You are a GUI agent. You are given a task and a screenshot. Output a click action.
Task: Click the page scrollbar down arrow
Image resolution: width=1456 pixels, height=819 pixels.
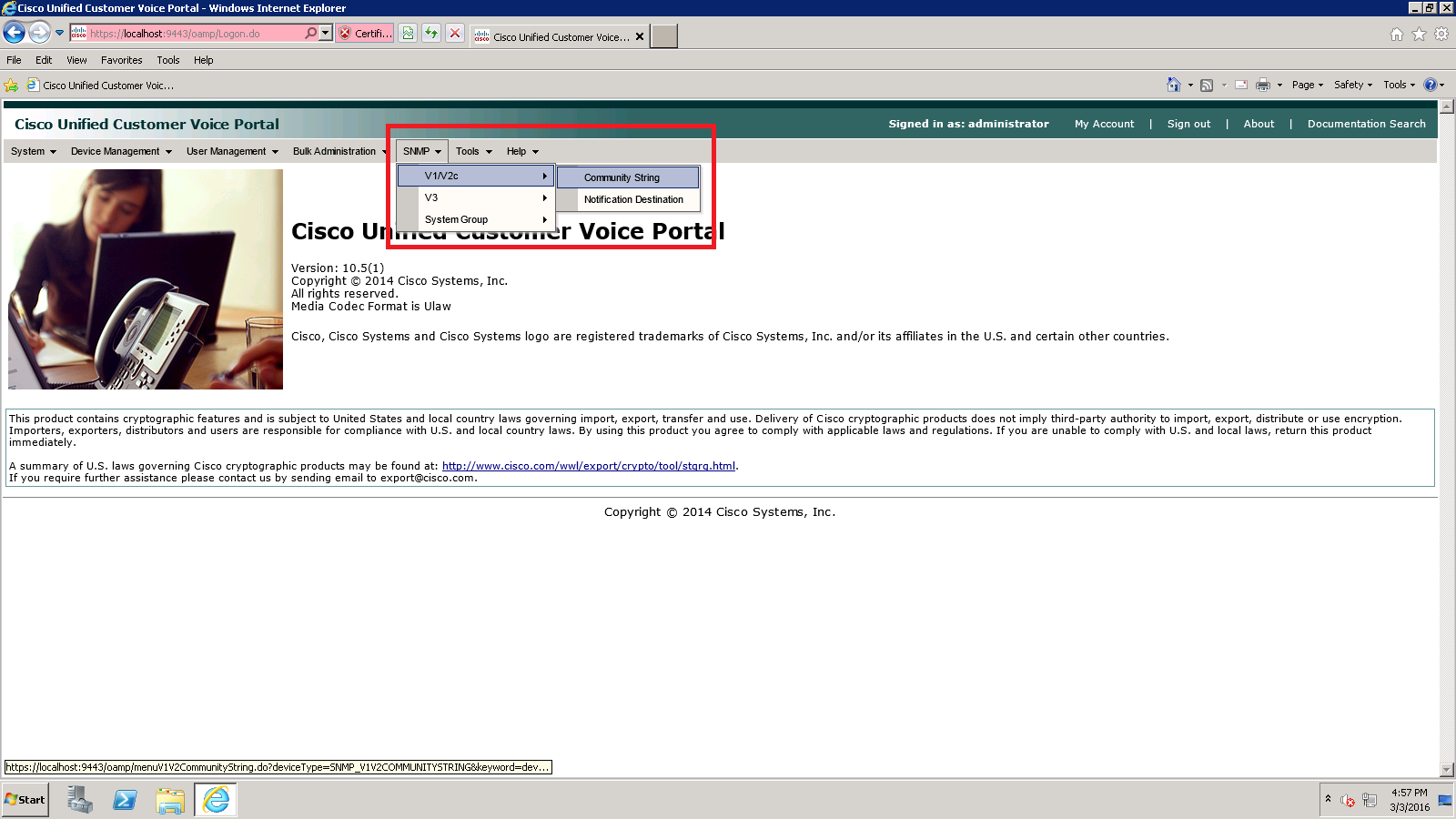click(1446, 770)
